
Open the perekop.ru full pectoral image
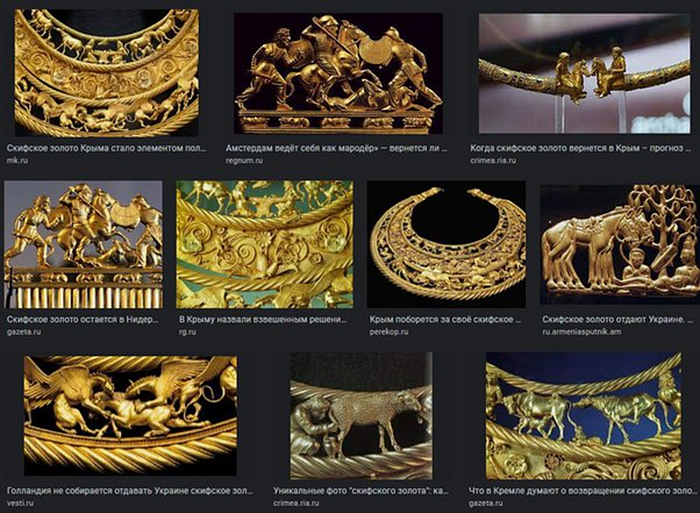click(446, 244)
